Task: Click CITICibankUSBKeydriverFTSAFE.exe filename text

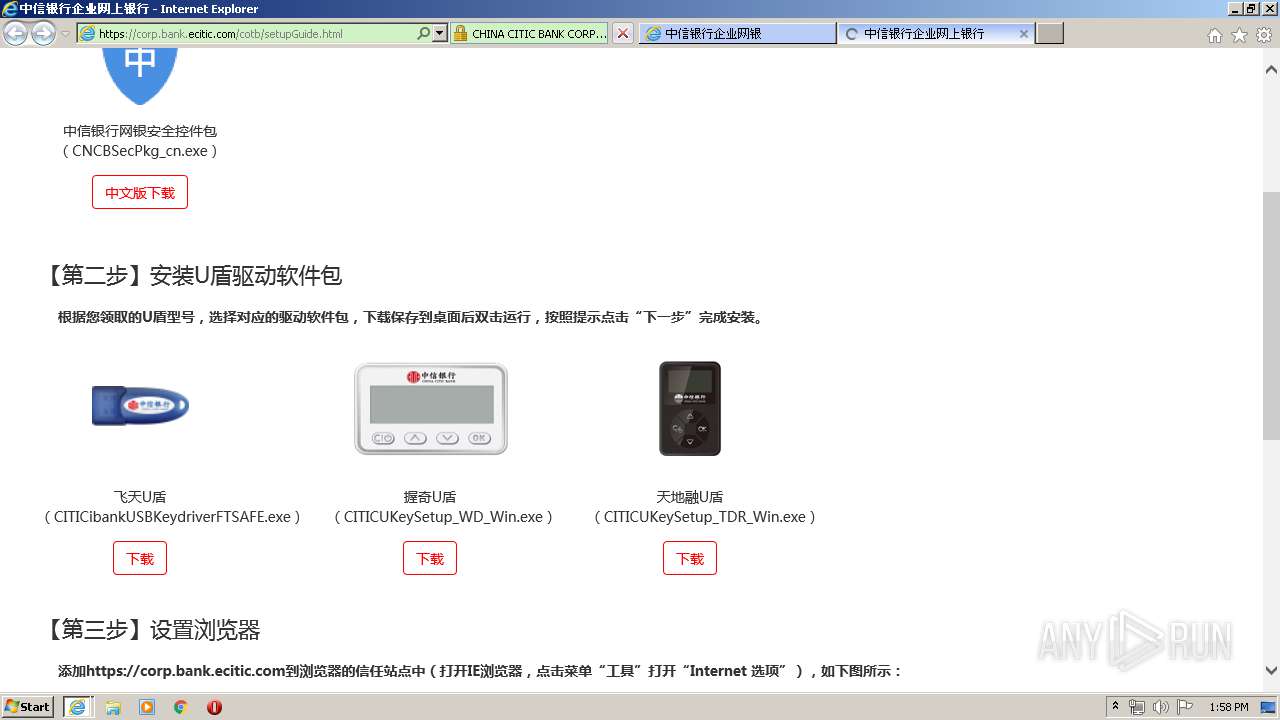Action: pos(172,517)
